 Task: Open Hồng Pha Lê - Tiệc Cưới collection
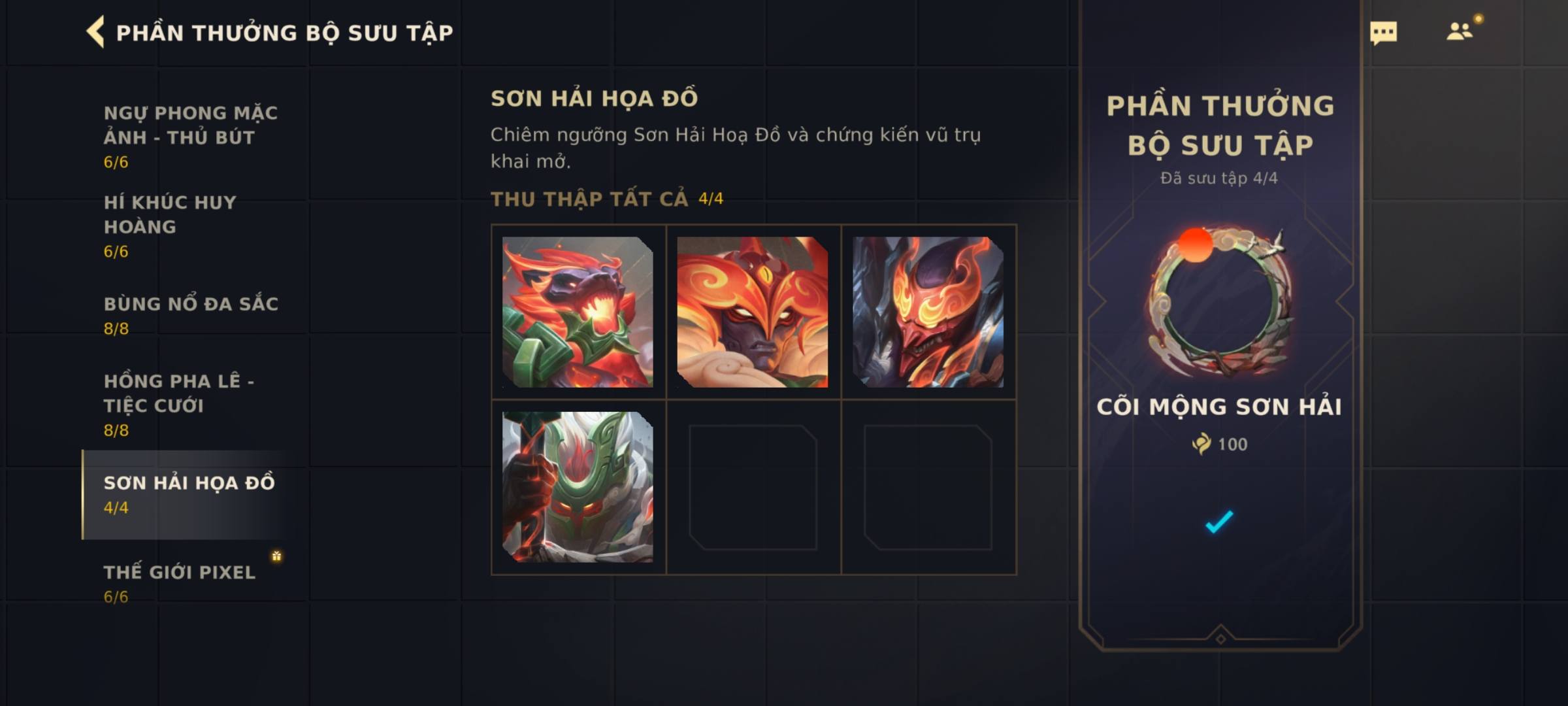pyautogui.click(x=179, y=405)
